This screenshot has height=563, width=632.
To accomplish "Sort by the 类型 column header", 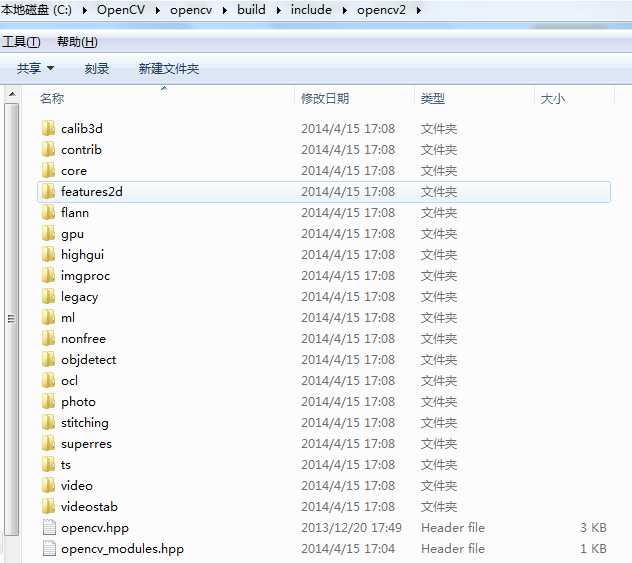I will coord(432,98).
